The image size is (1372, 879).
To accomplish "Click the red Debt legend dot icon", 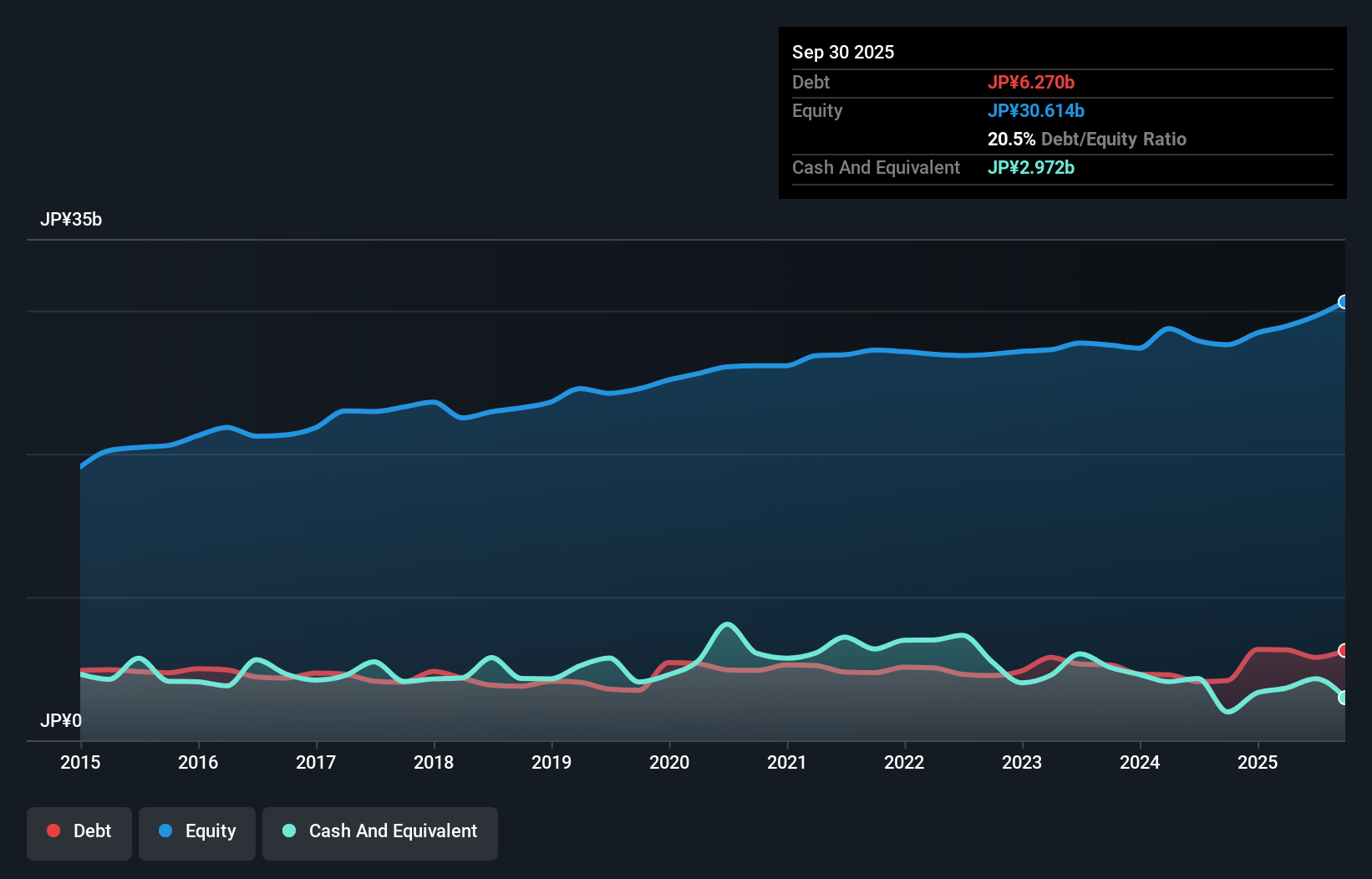I will pos(52,831).
